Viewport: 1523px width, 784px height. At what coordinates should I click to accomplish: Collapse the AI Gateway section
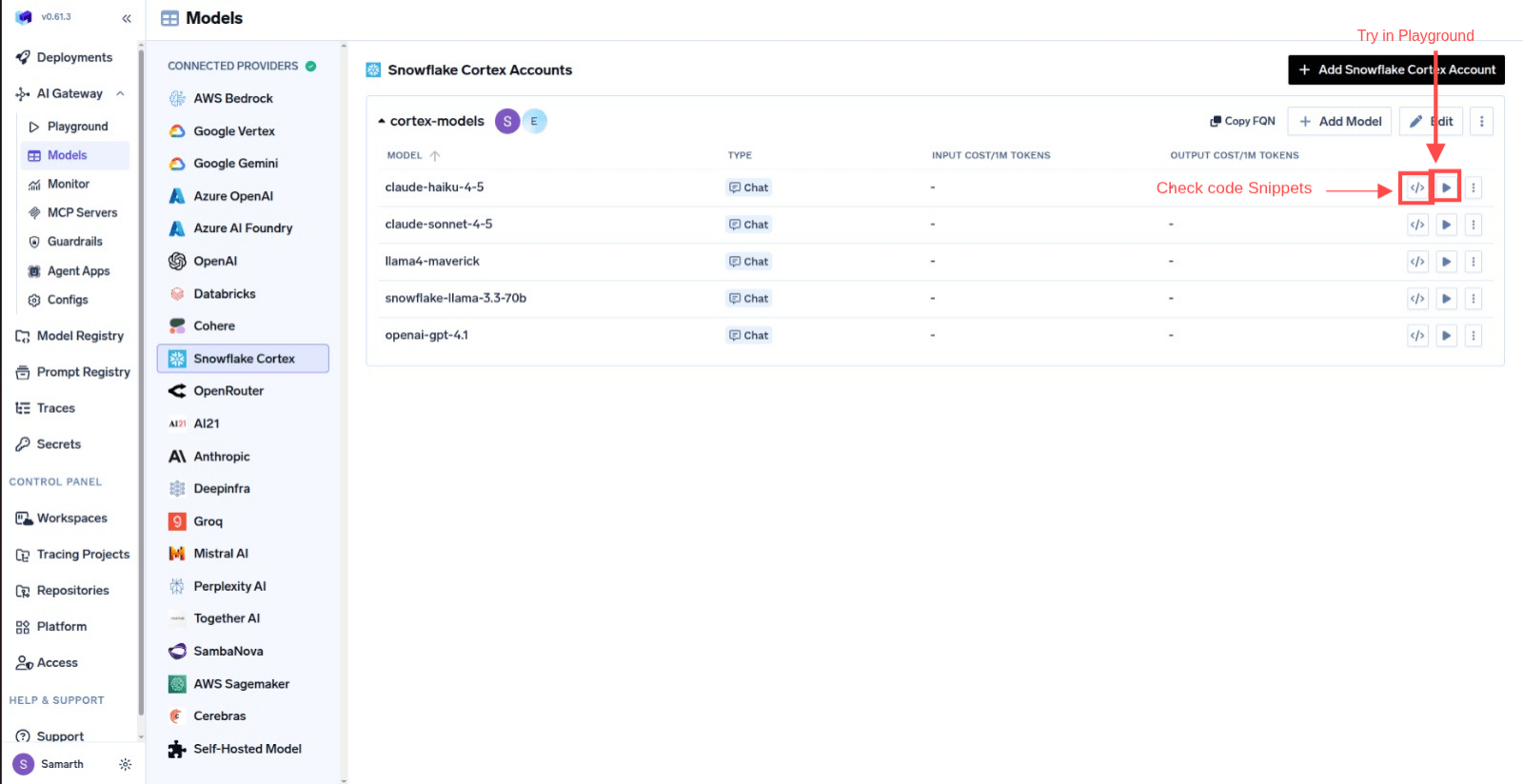[x=120, y=93]
